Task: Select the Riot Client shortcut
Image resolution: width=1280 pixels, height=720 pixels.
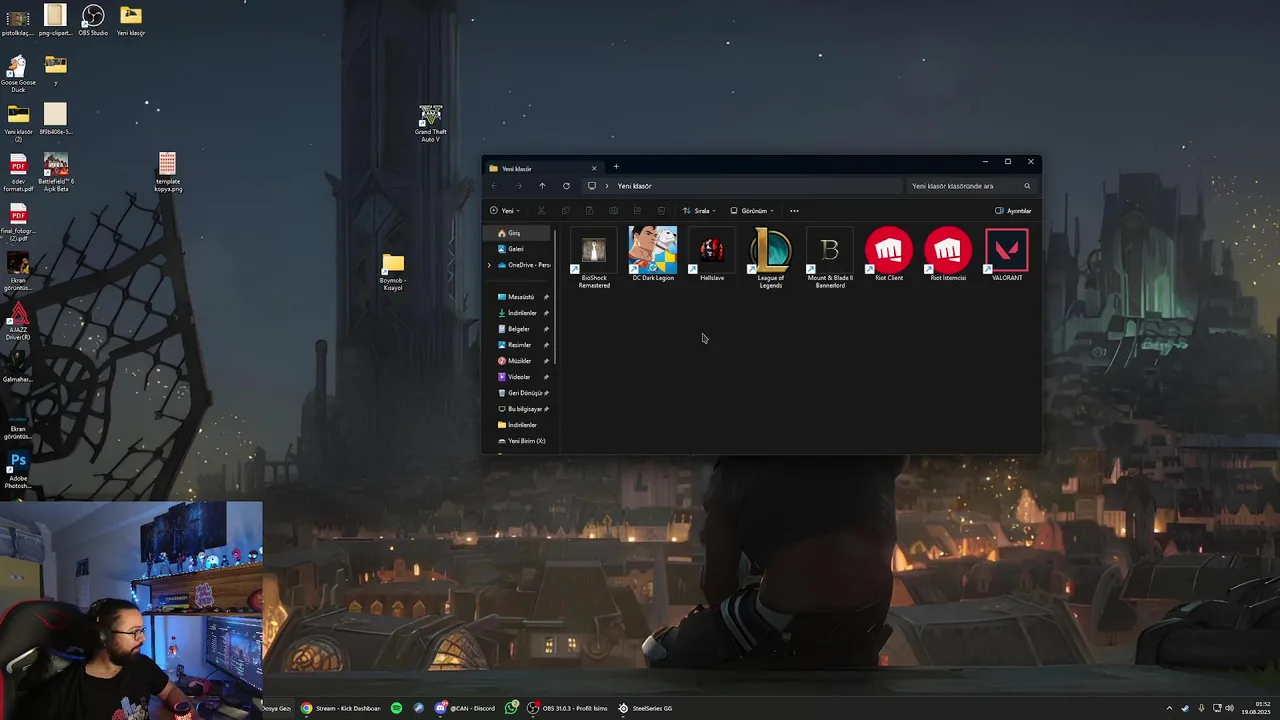Action: pos(889,255)
